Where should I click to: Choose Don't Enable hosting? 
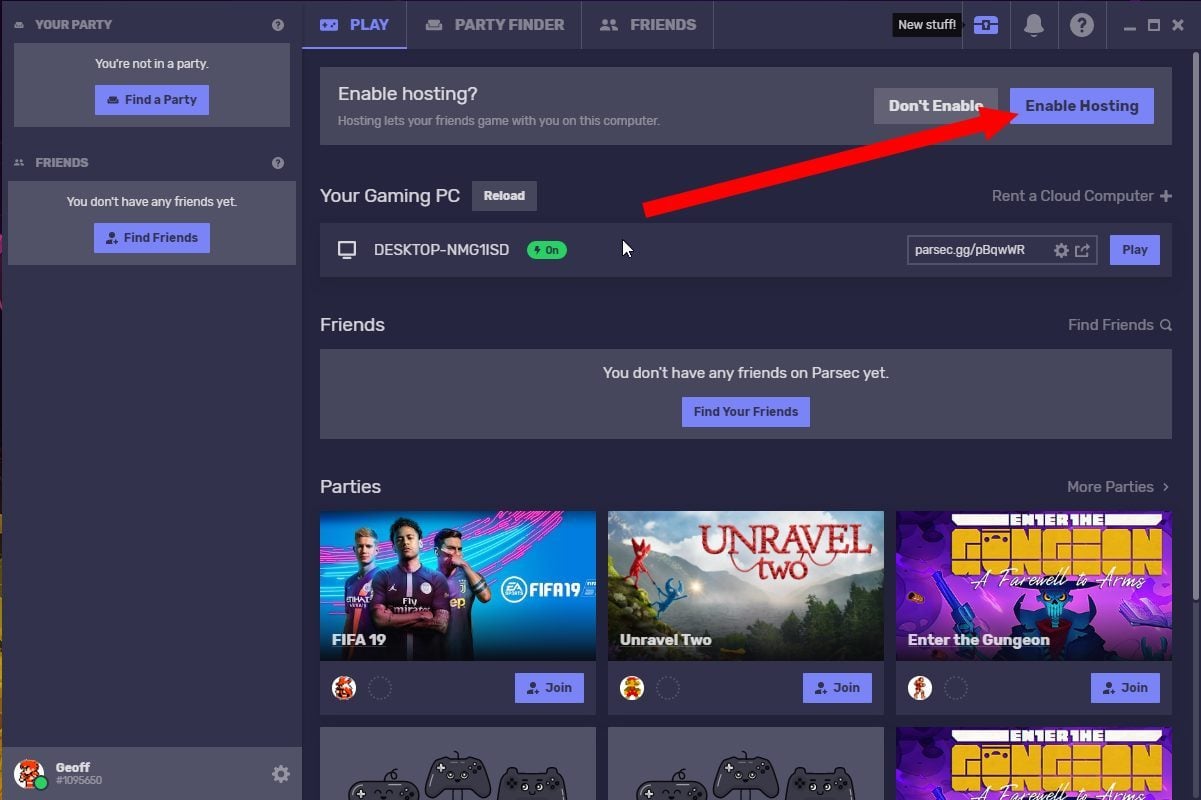(x=935, y=106)
